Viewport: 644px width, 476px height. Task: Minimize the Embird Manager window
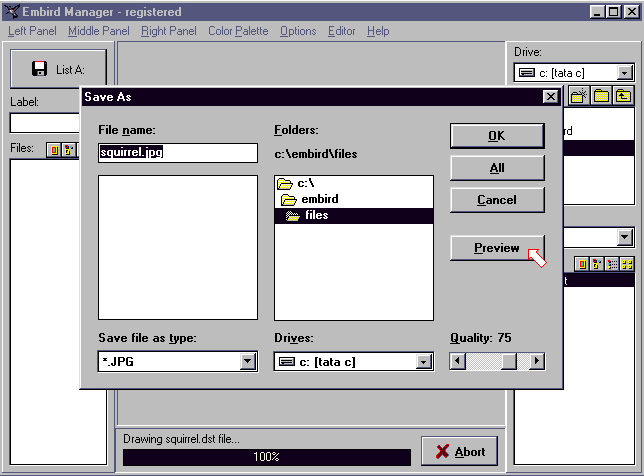pos(598,11)
